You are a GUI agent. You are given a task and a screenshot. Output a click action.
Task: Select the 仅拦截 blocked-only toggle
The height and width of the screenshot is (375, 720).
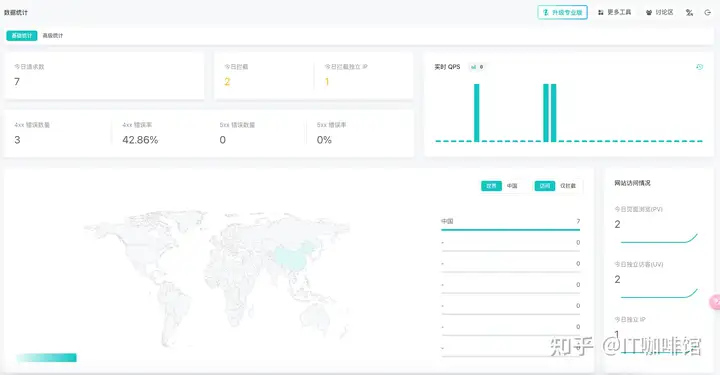pyautogui.click(x=568, y=186)
